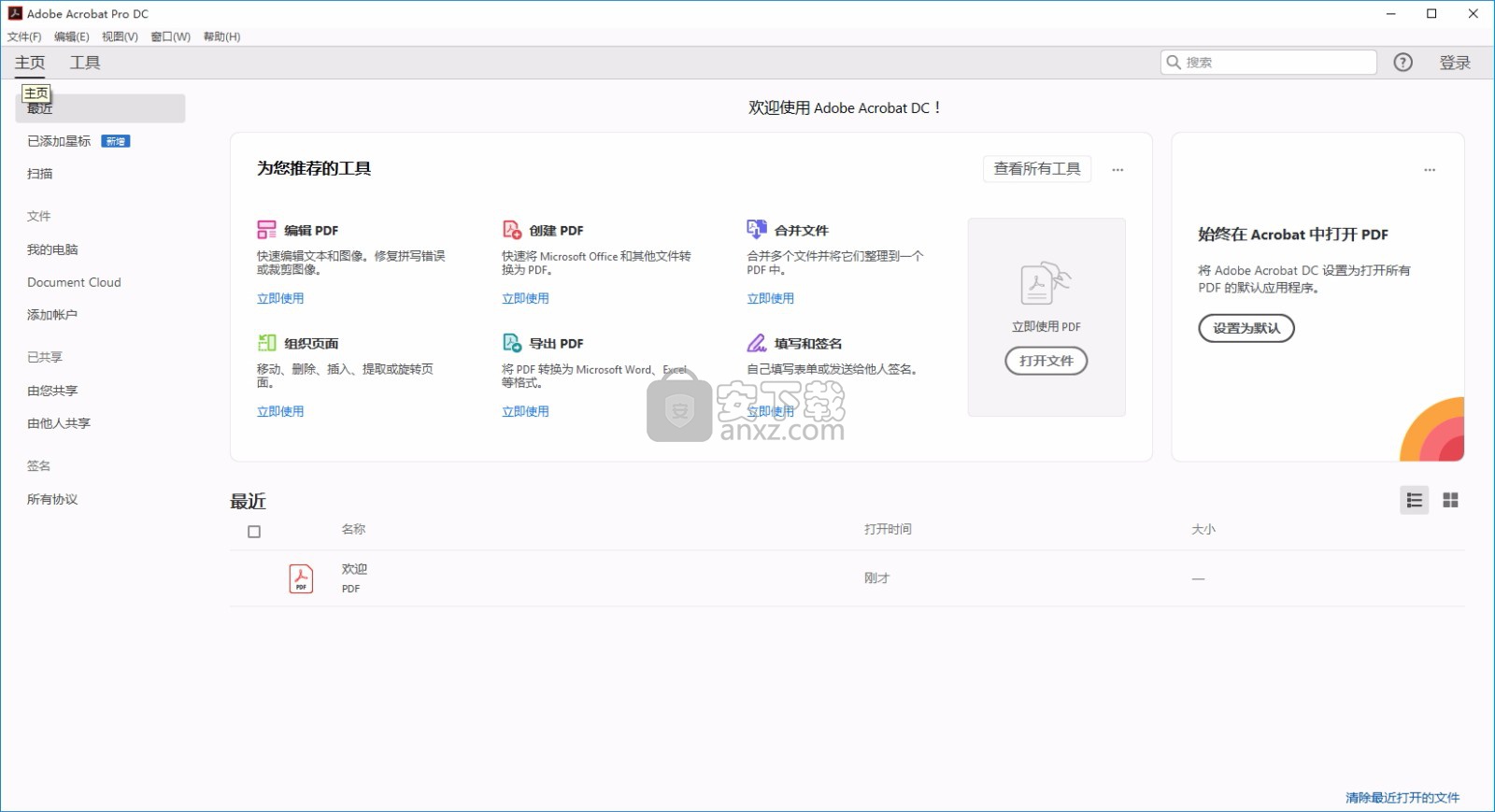The image size is (1495, 812).
Task: Open the 帮助(H) menu
Action: pyautogui.click(x=221, y=36)
